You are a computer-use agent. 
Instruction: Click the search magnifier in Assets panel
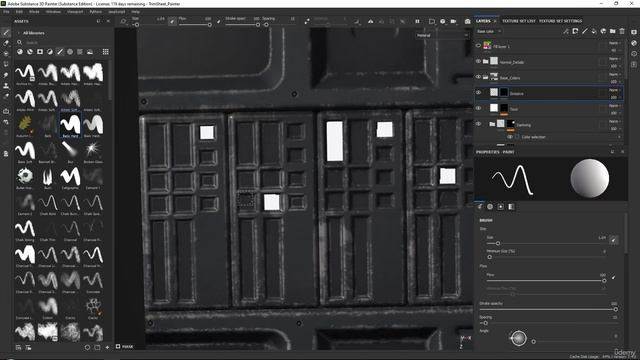pos(19,42)
